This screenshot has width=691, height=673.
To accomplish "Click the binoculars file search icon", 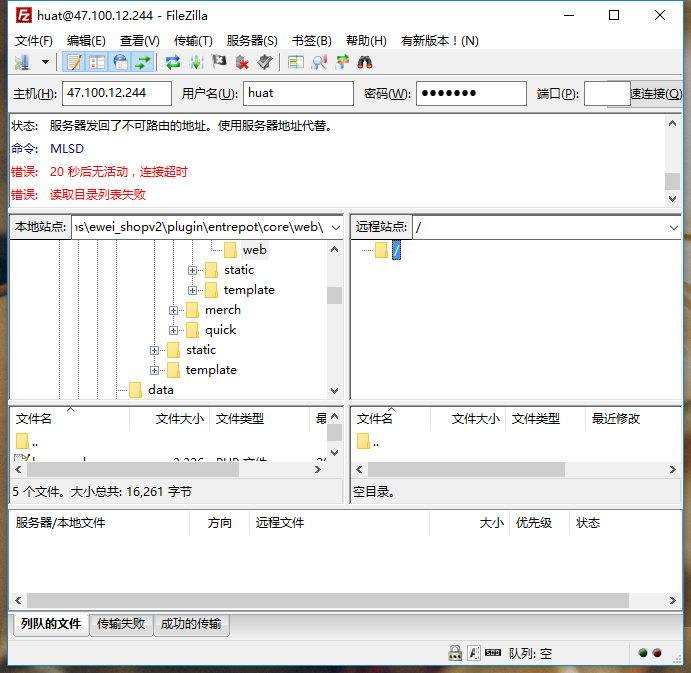I will 365,62.
